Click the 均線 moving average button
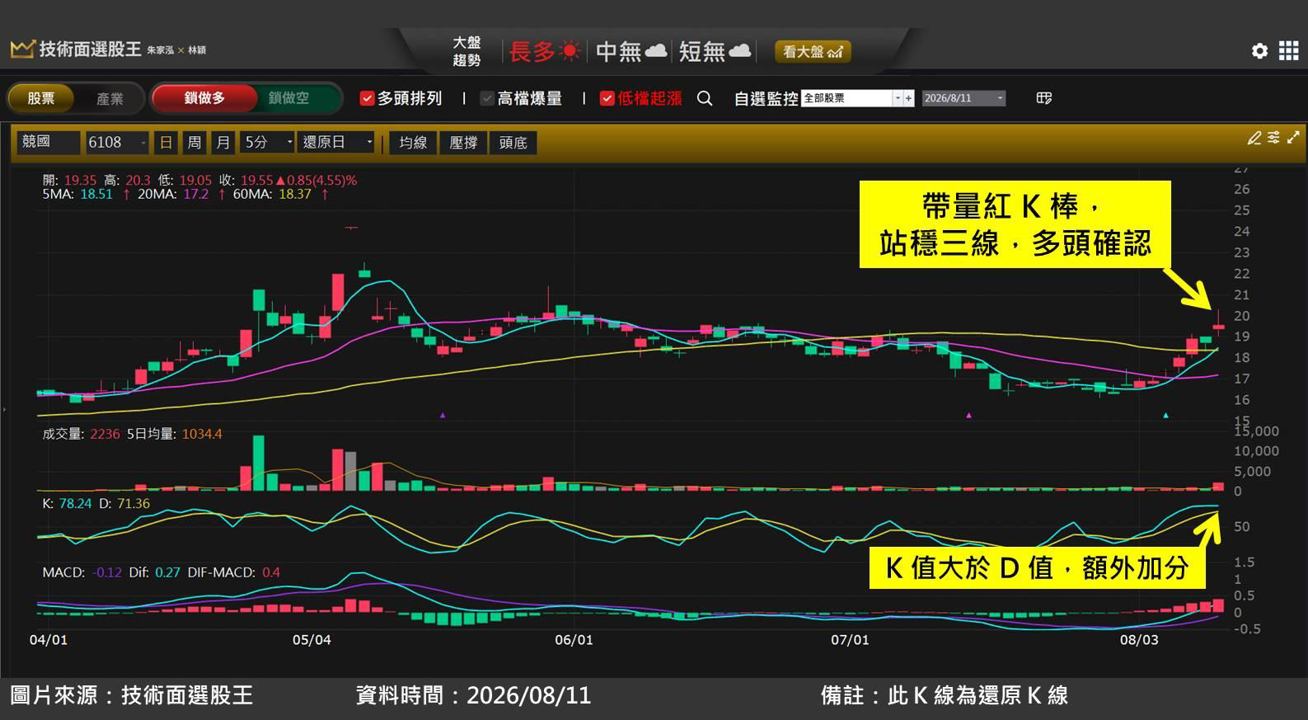This screenshot has width=1308, height=720. coord(413,142)
